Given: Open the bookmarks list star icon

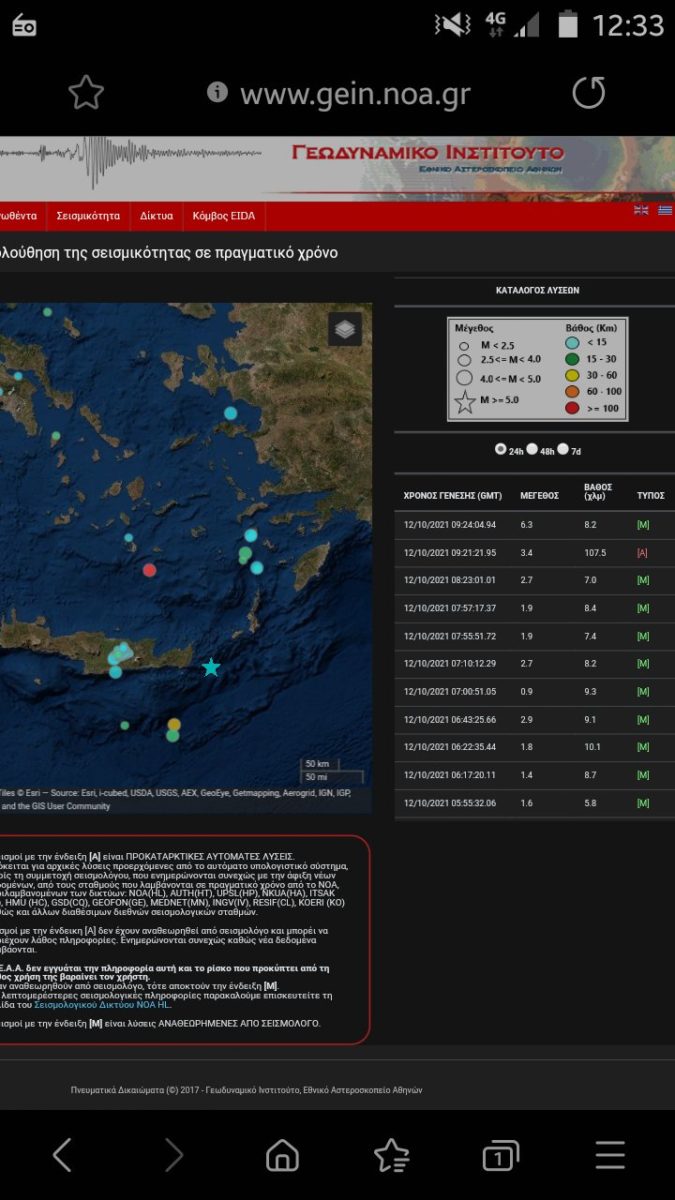Looking at the screenshot, I should point(391,1155).
